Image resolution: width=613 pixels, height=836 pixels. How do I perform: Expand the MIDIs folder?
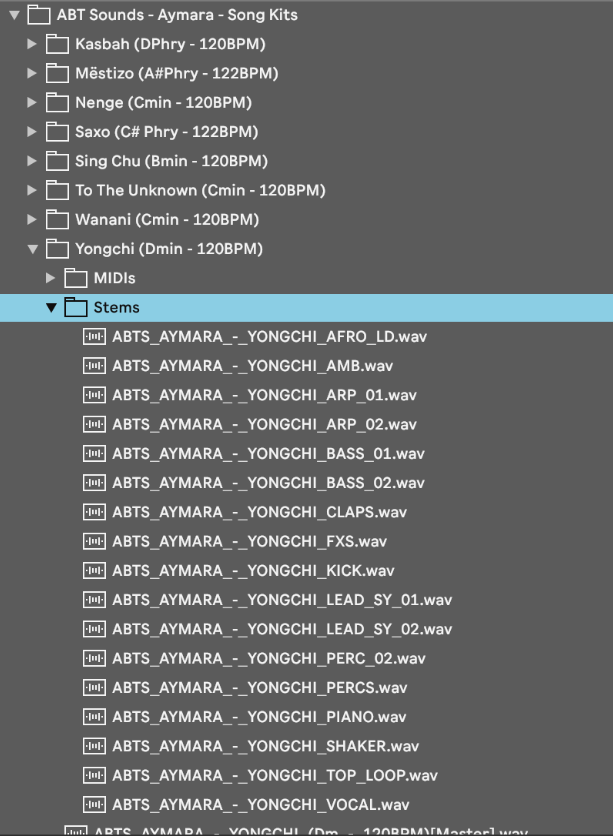pos(51,278)
